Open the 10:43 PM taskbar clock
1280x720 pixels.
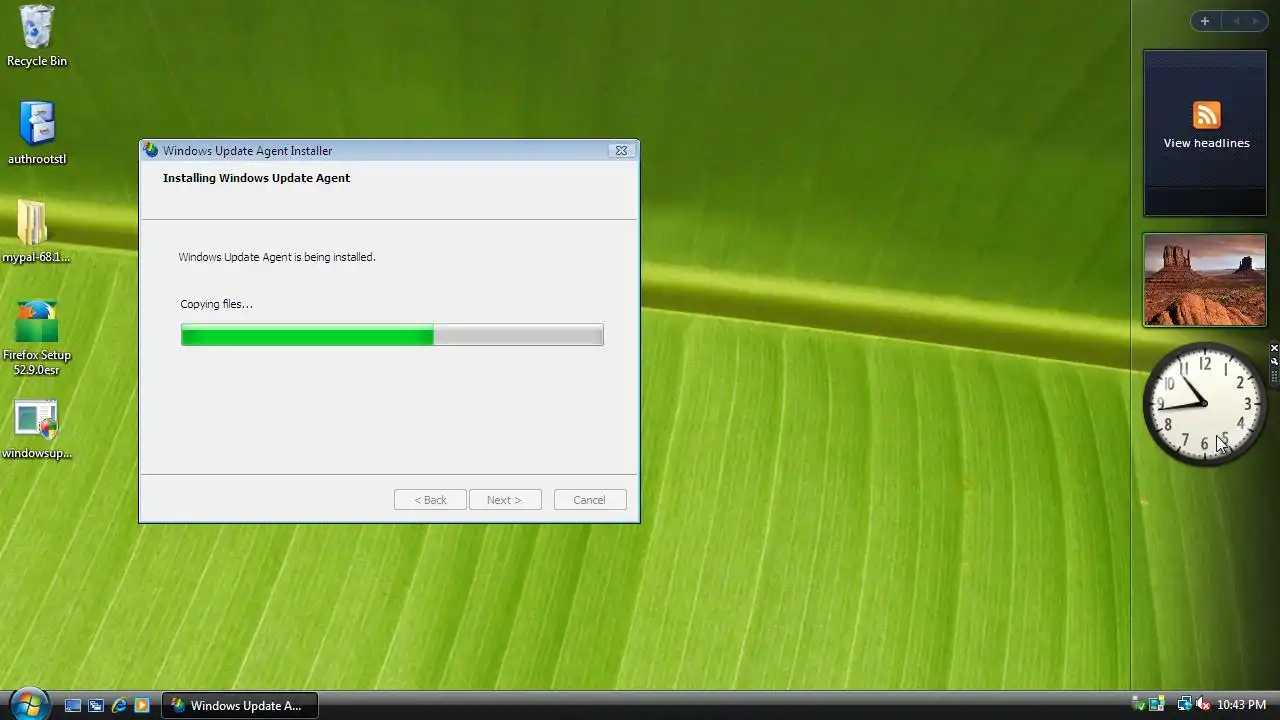pyautogui.click(x=1241, y=705)
